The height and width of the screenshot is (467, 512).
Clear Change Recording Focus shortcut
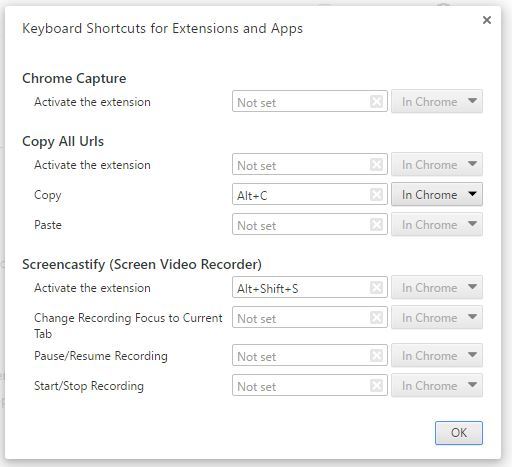376,317
